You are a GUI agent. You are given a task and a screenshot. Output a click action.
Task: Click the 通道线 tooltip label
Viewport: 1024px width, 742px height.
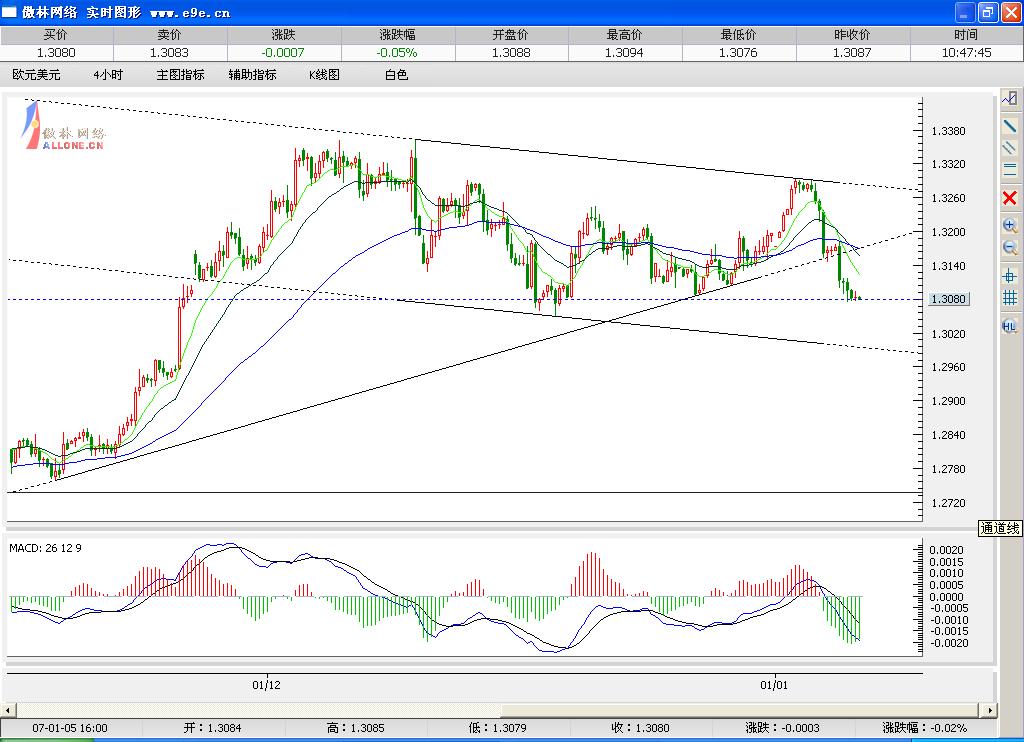click(1000, 528)
